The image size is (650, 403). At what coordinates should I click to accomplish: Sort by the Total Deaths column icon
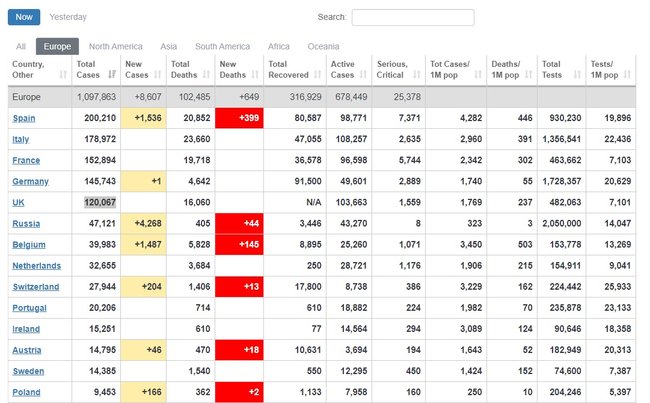tap(206, 75)
